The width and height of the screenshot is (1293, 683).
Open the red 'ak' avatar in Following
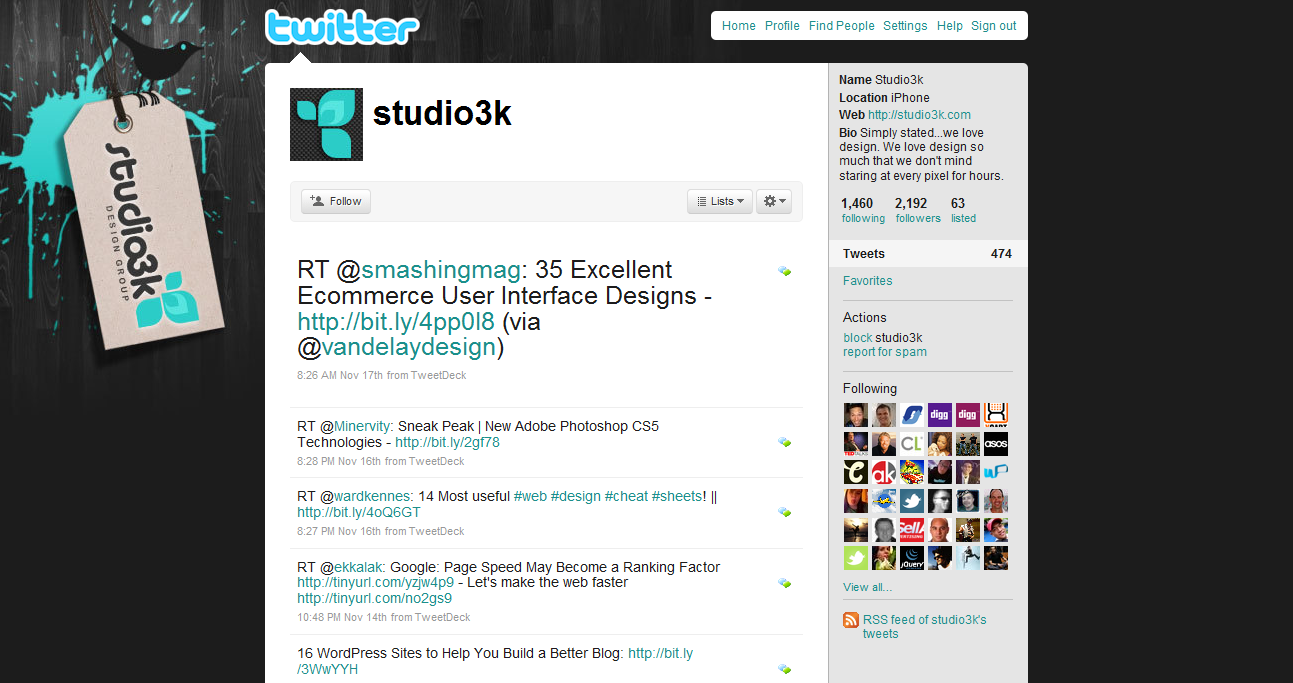[884, 472]
